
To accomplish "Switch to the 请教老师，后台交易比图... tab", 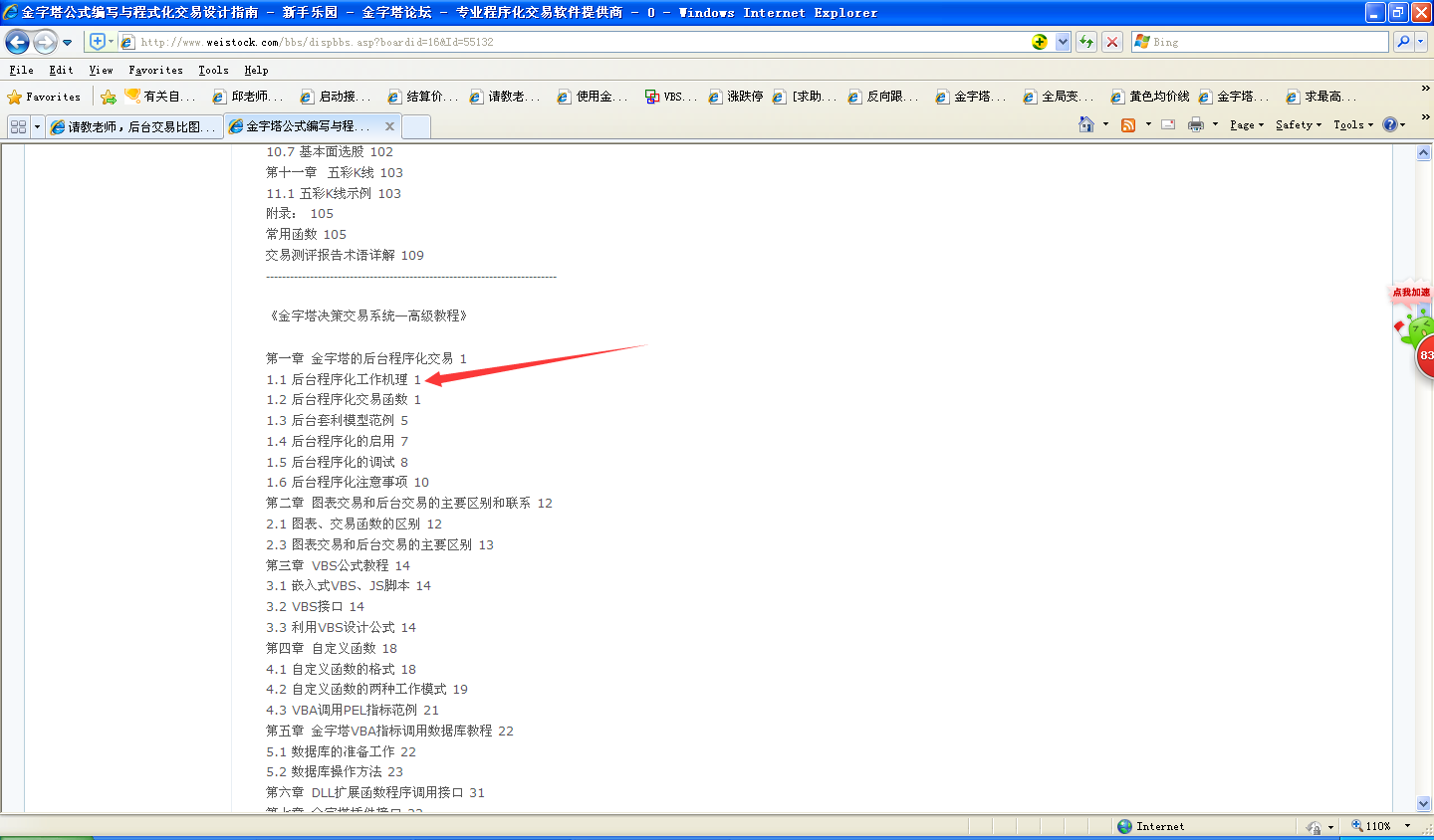I will click(133, 126).
